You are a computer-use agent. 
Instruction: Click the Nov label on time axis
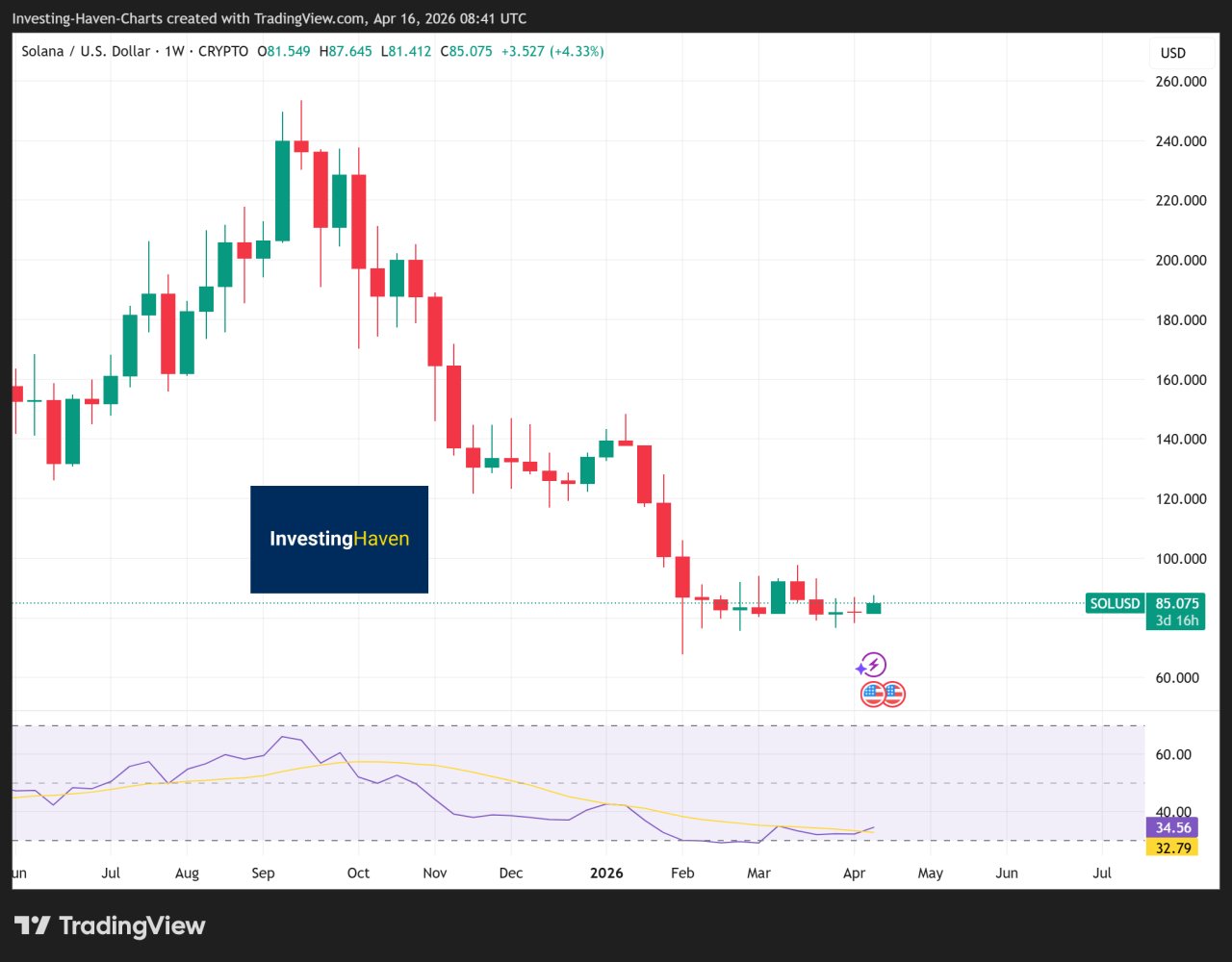[x=434, y=873]
